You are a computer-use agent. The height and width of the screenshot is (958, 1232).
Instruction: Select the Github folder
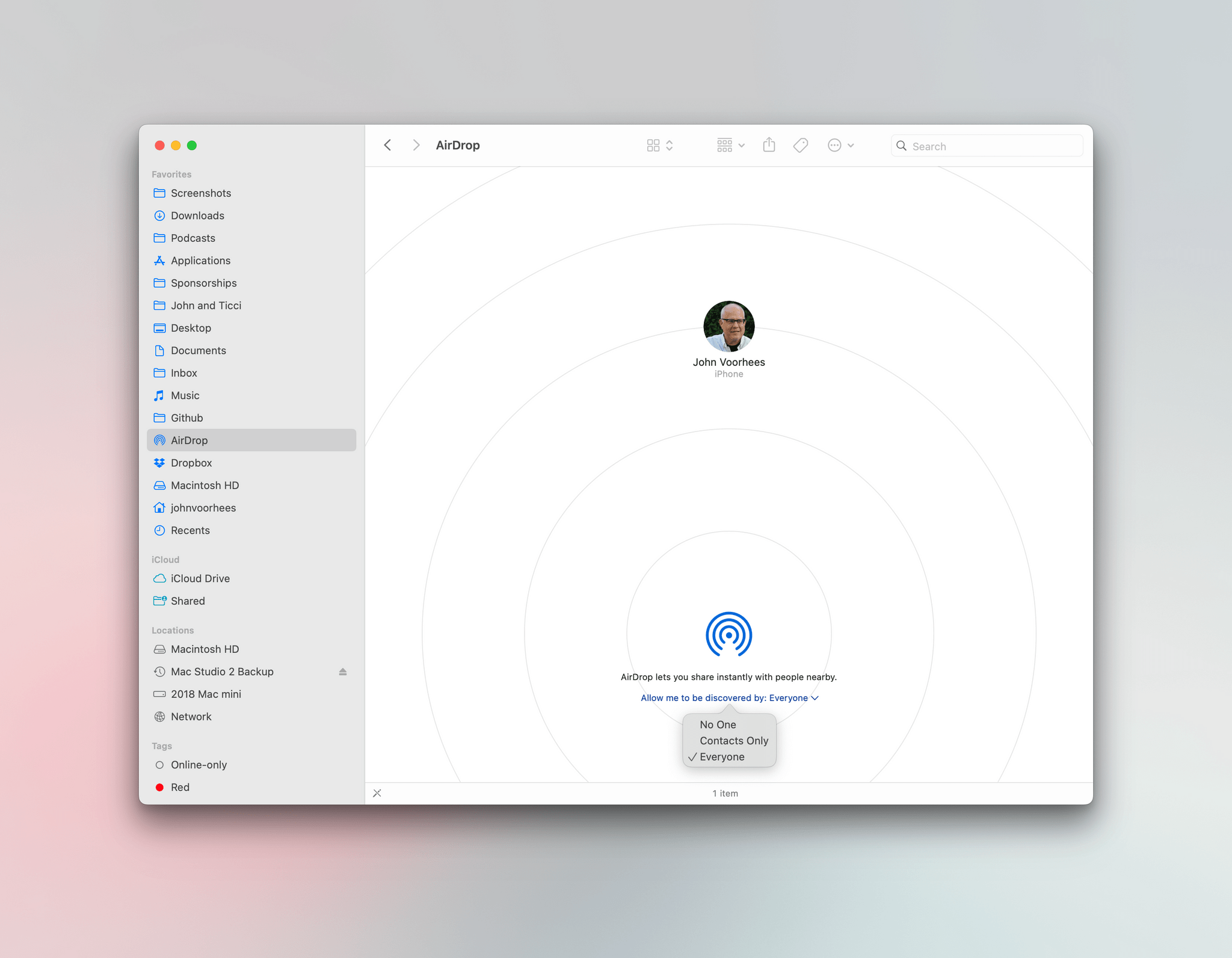(251, 418)
